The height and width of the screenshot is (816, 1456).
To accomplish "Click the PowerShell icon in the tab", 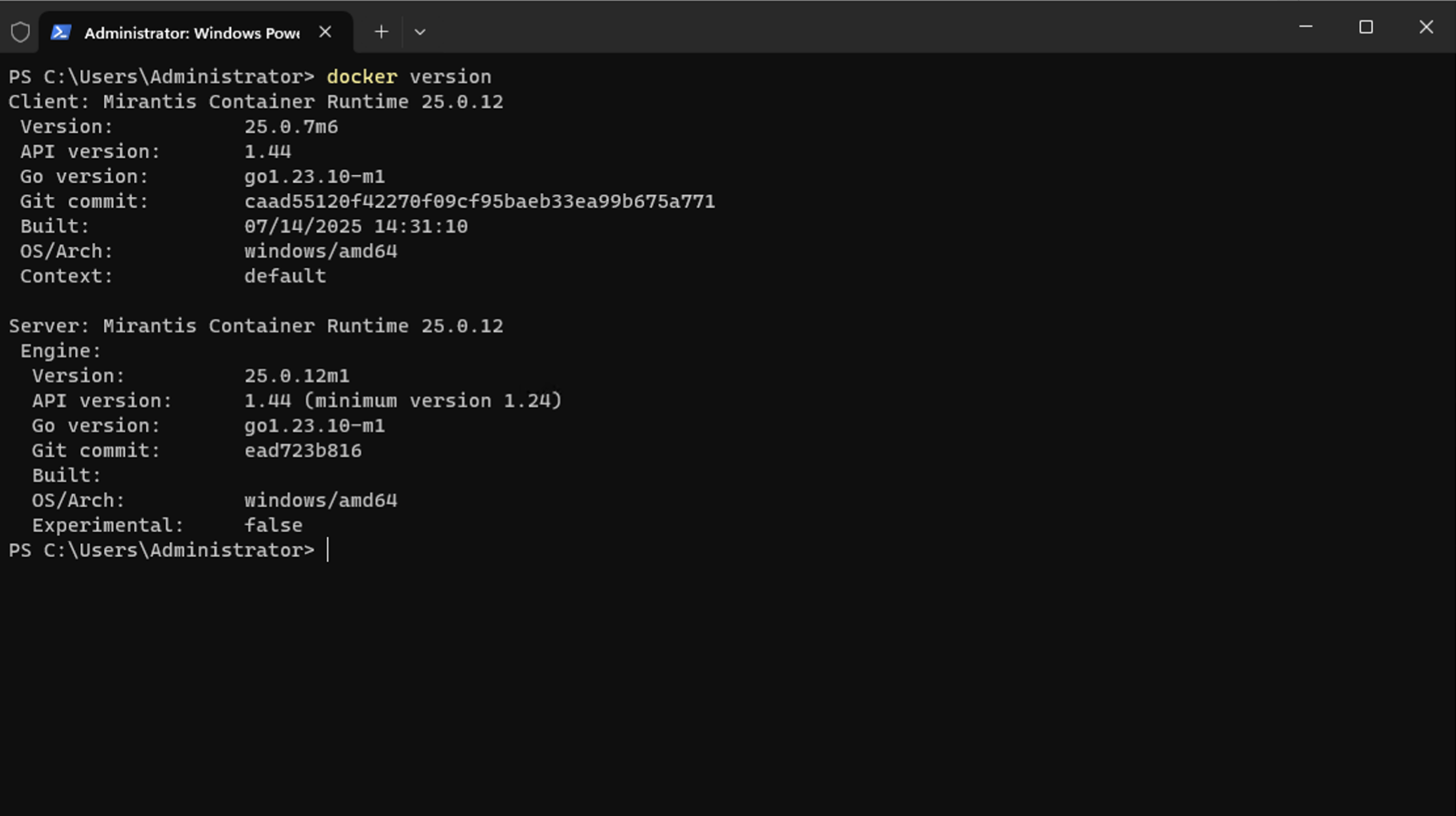I will click(61, 32).
